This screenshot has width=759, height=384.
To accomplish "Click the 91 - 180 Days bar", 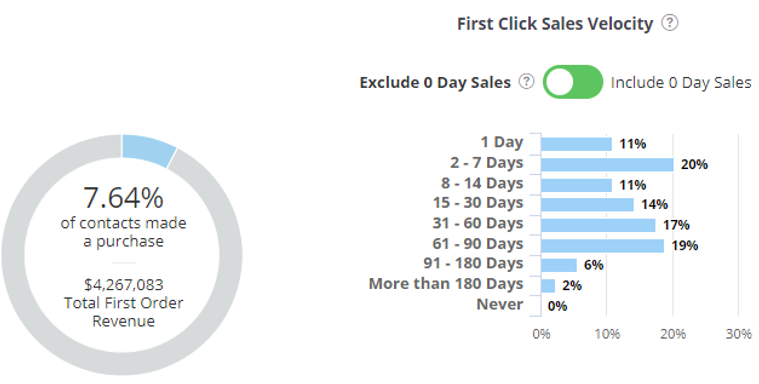I will 559,265.
